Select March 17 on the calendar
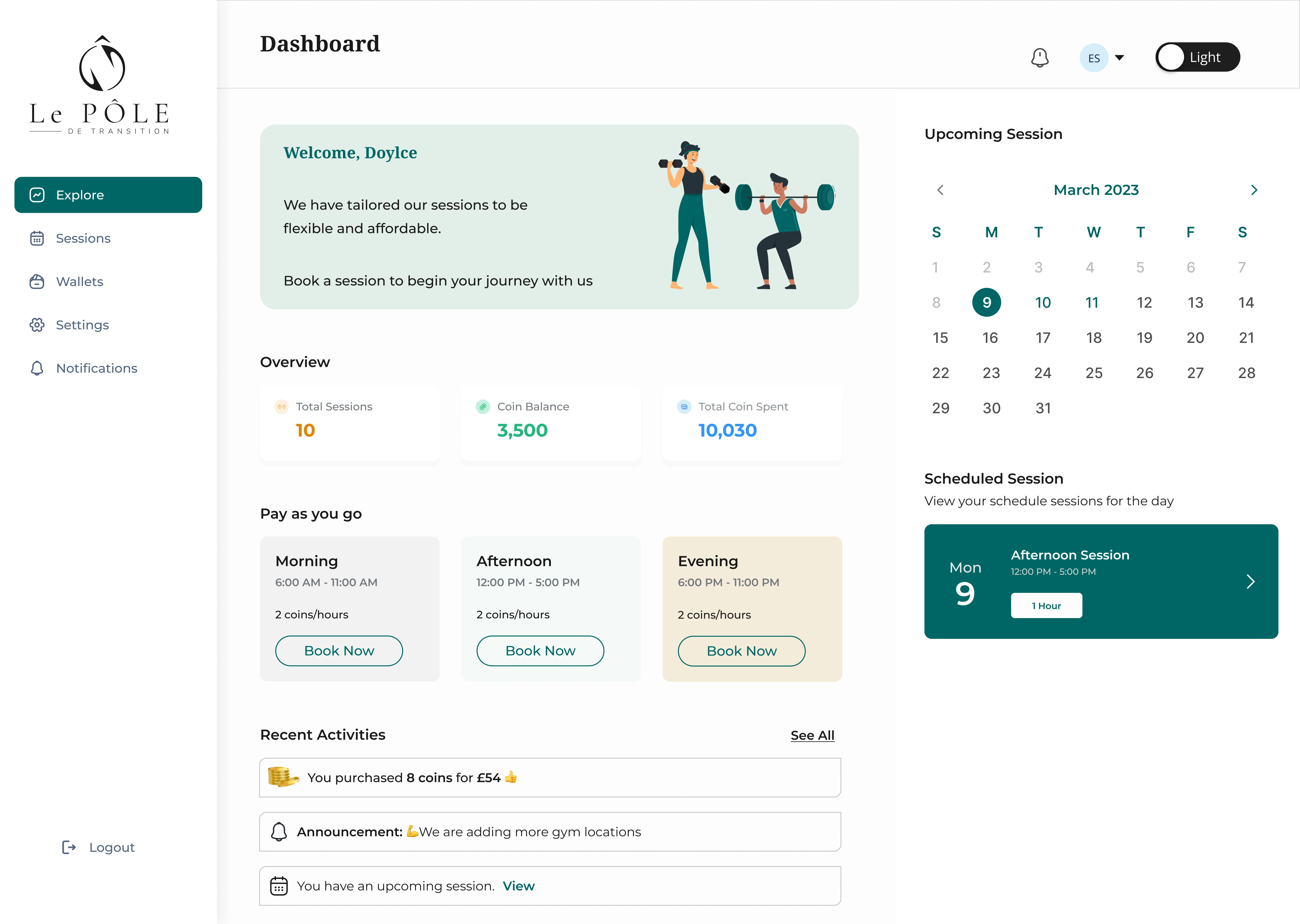This screenshot has height=924, width=1300. coord(1043,338)
